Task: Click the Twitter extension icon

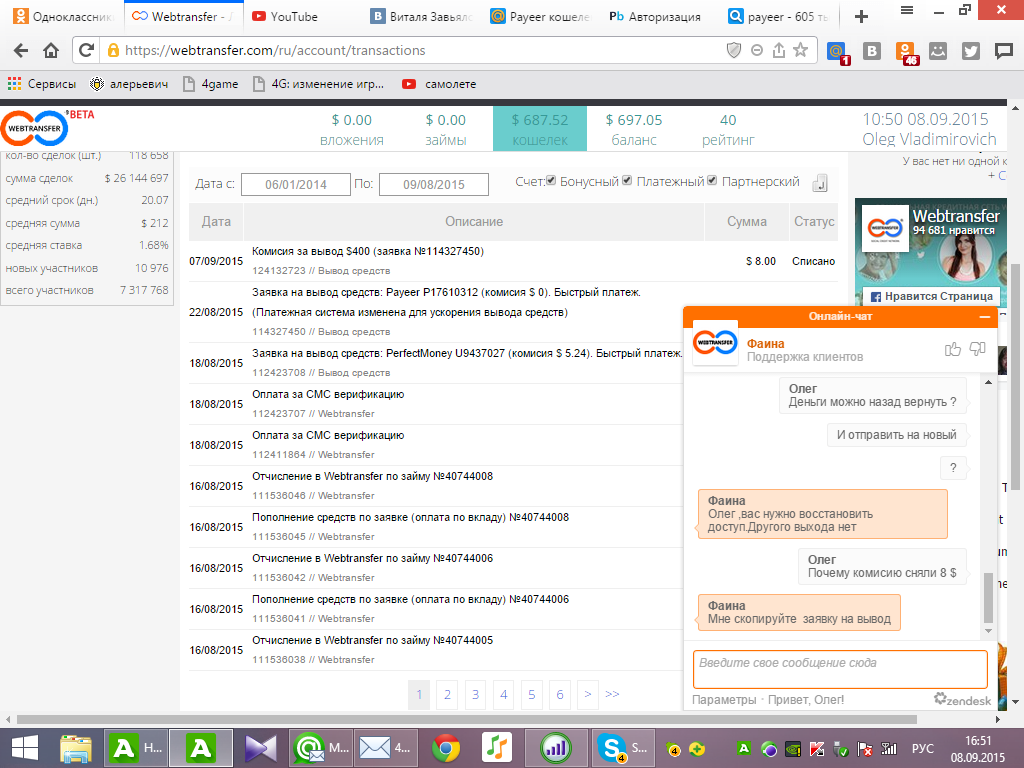Action: (x=970, y=51)
